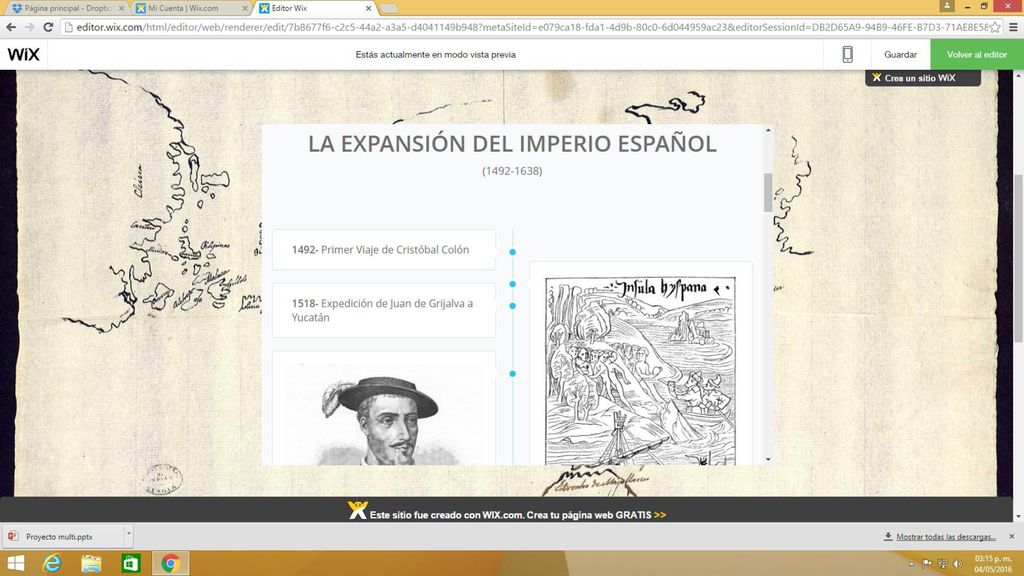The width and height of the screenshot is (1024, 576).
Task: Click Volver al editor button
Action: [x=977, y=55]
